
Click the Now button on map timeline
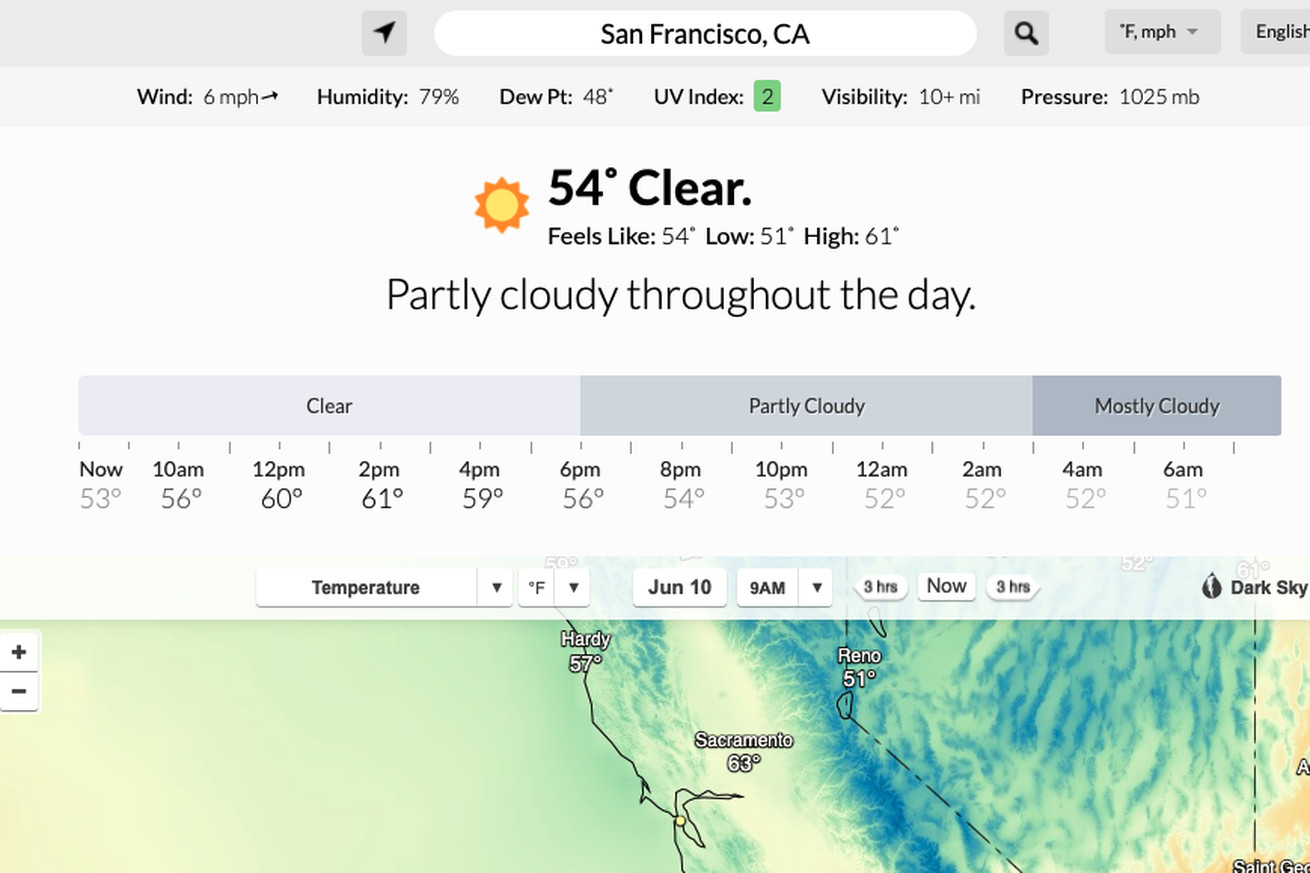coord(946,586)
